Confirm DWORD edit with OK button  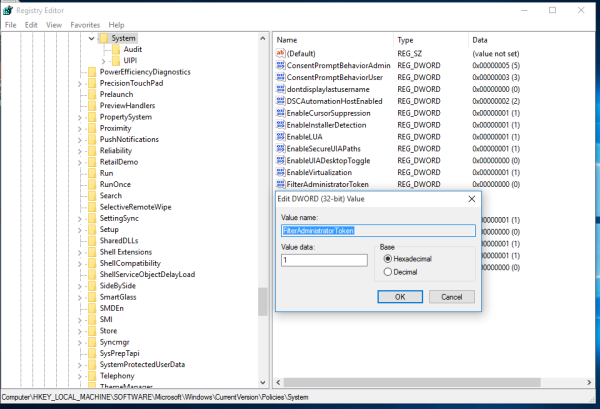[x=400, y=297]
